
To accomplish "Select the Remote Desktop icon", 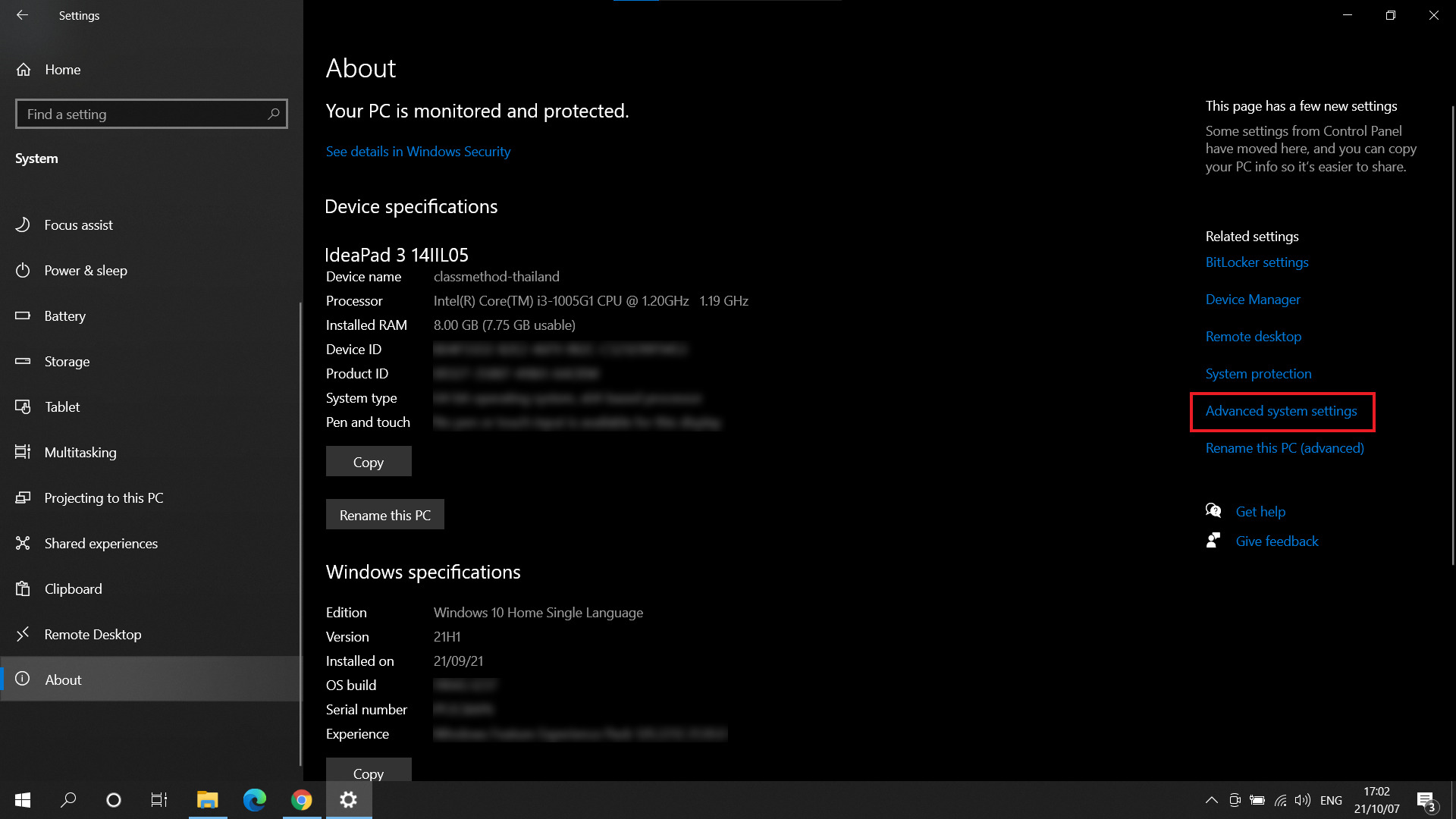I will point(23,634).
